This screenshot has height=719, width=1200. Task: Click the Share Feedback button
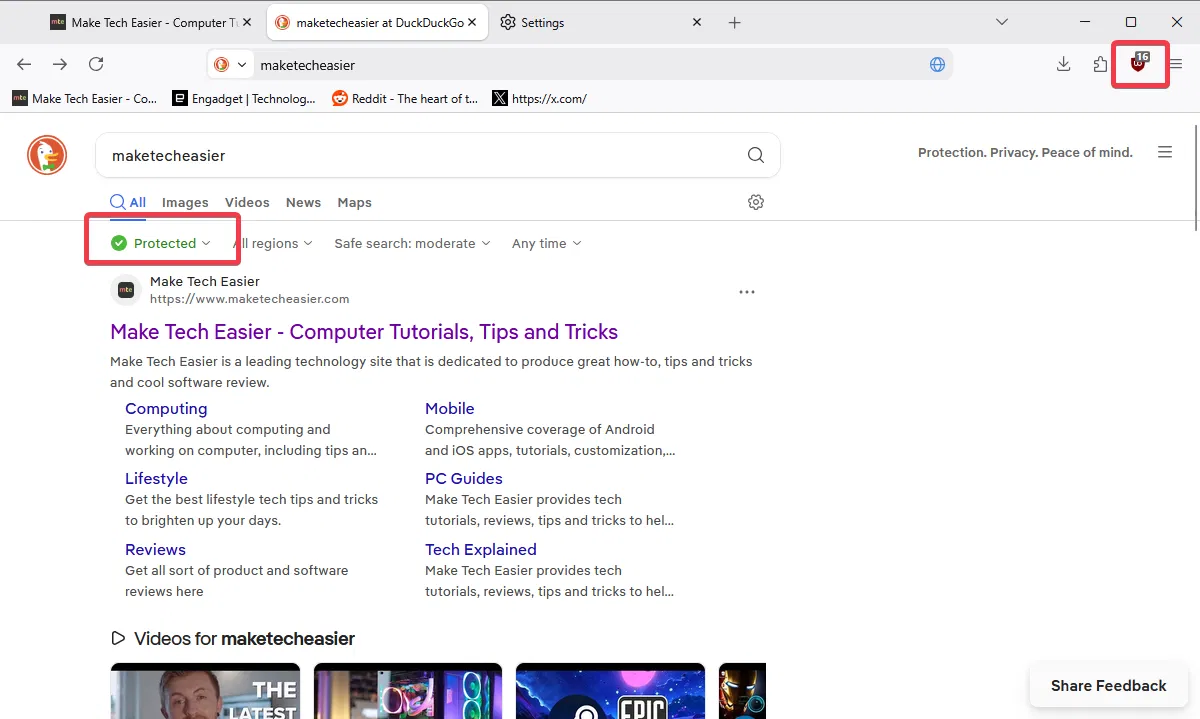(x=1108, y=685)
